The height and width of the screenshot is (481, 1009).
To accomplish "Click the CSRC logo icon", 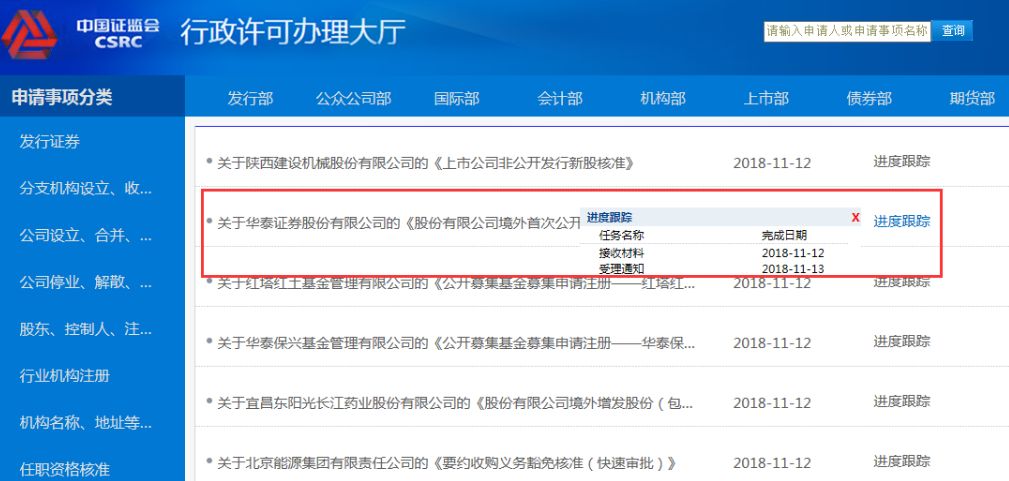I will pyautogui.click(x=29, y=34).
